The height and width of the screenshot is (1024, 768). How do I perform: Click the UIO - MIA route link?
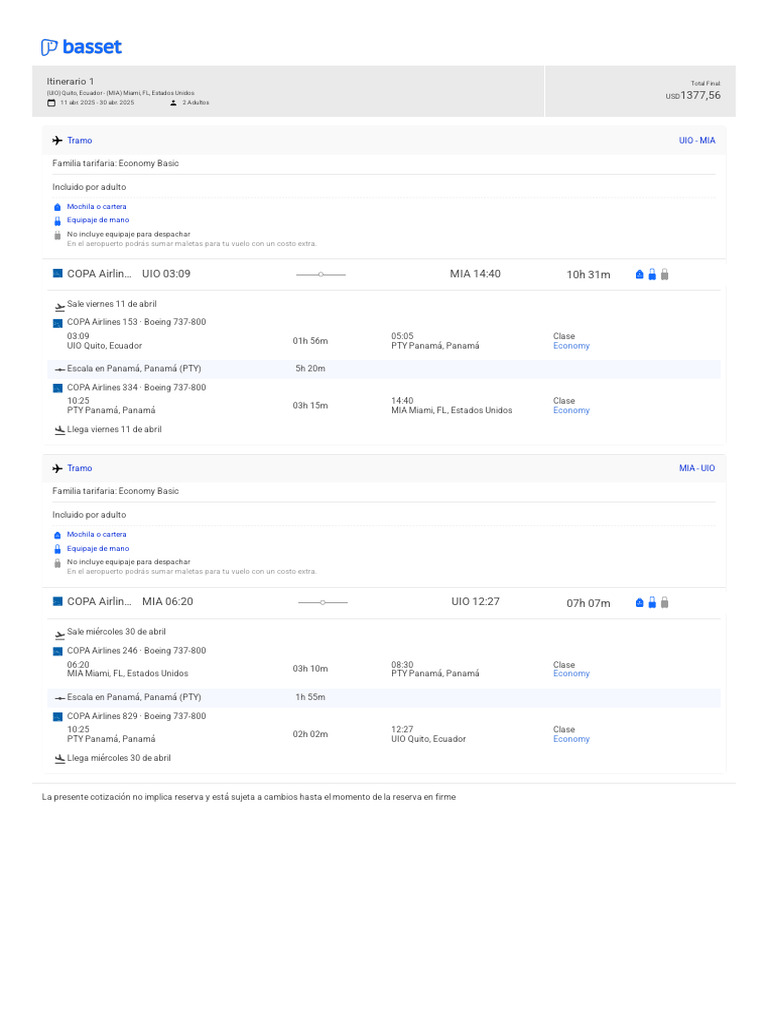[697, 140]
